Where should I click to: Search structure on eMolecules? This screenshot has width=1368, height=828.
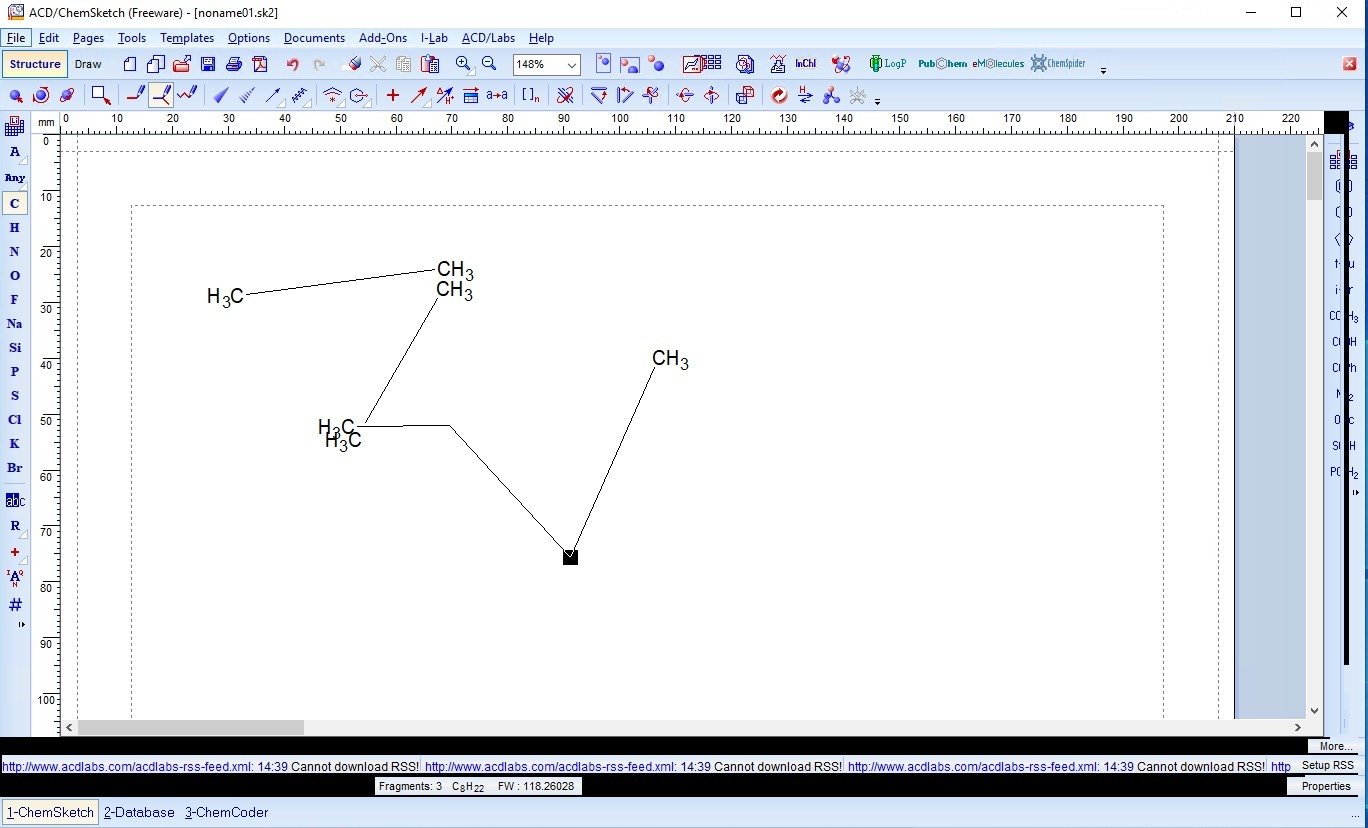tap(998, 64)
